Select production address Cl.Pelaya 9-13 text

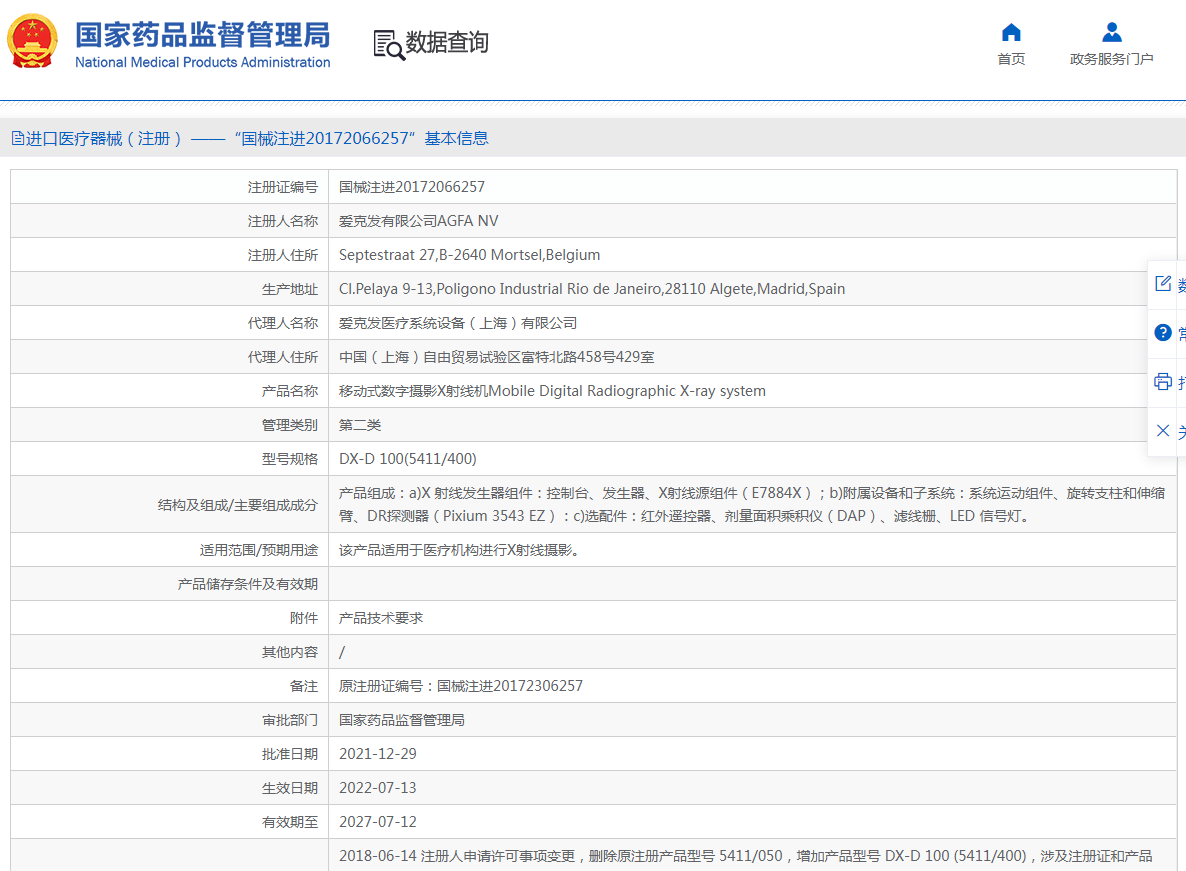coord(592,289)
